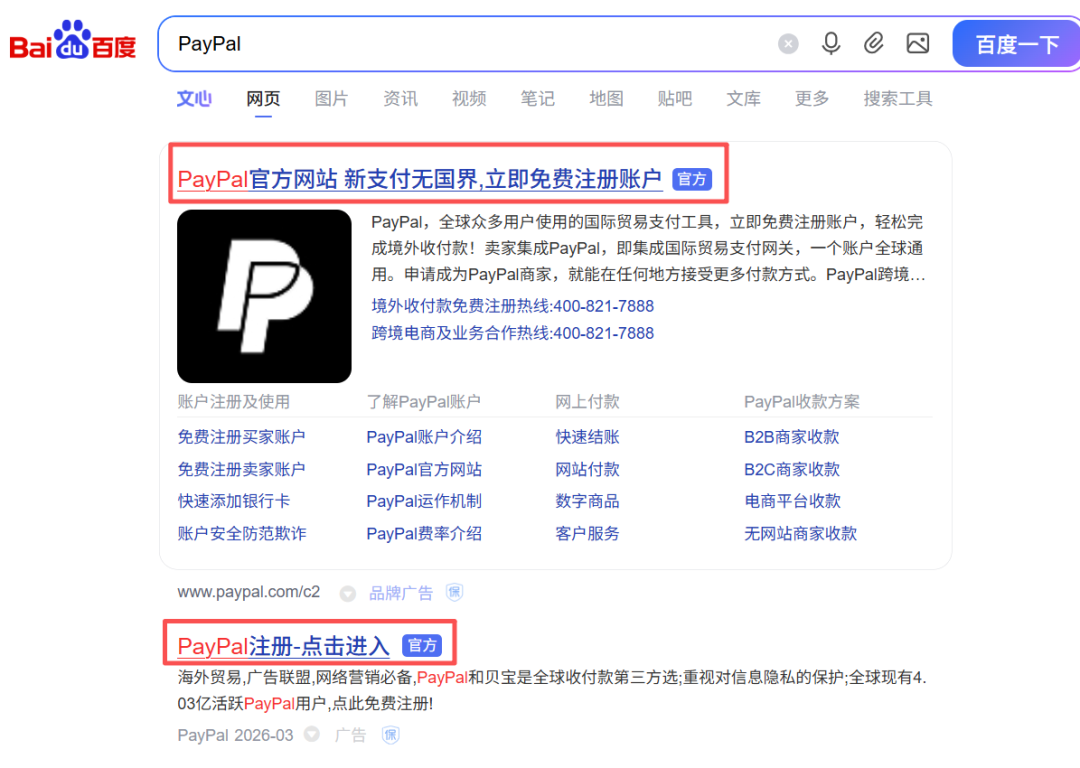Image resolution: width=1080 pixels, height=768 pixels.
Task: Click the 百度一下 search button
Action: (x=1017, y=44)
